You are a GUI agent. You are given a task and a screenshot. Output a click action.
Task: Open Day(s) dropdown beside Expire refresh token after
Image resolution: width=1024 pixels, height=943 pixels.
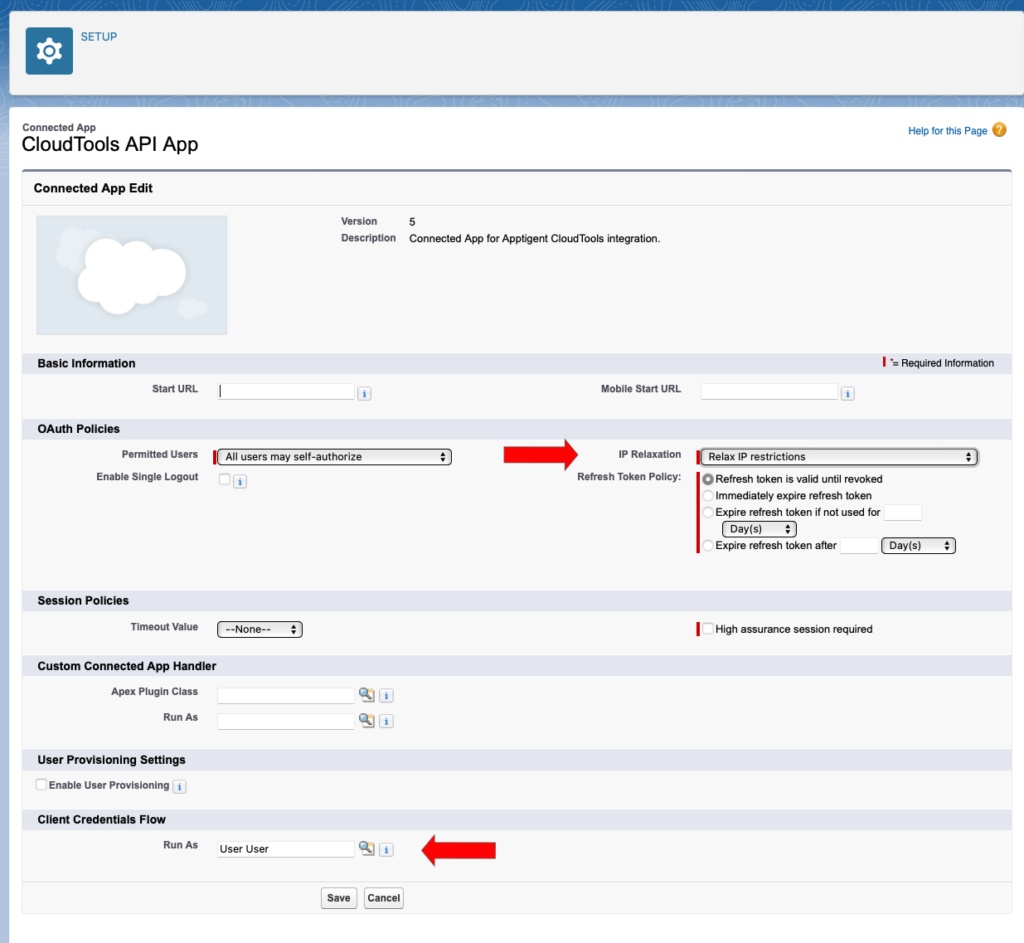coord(918,545)
